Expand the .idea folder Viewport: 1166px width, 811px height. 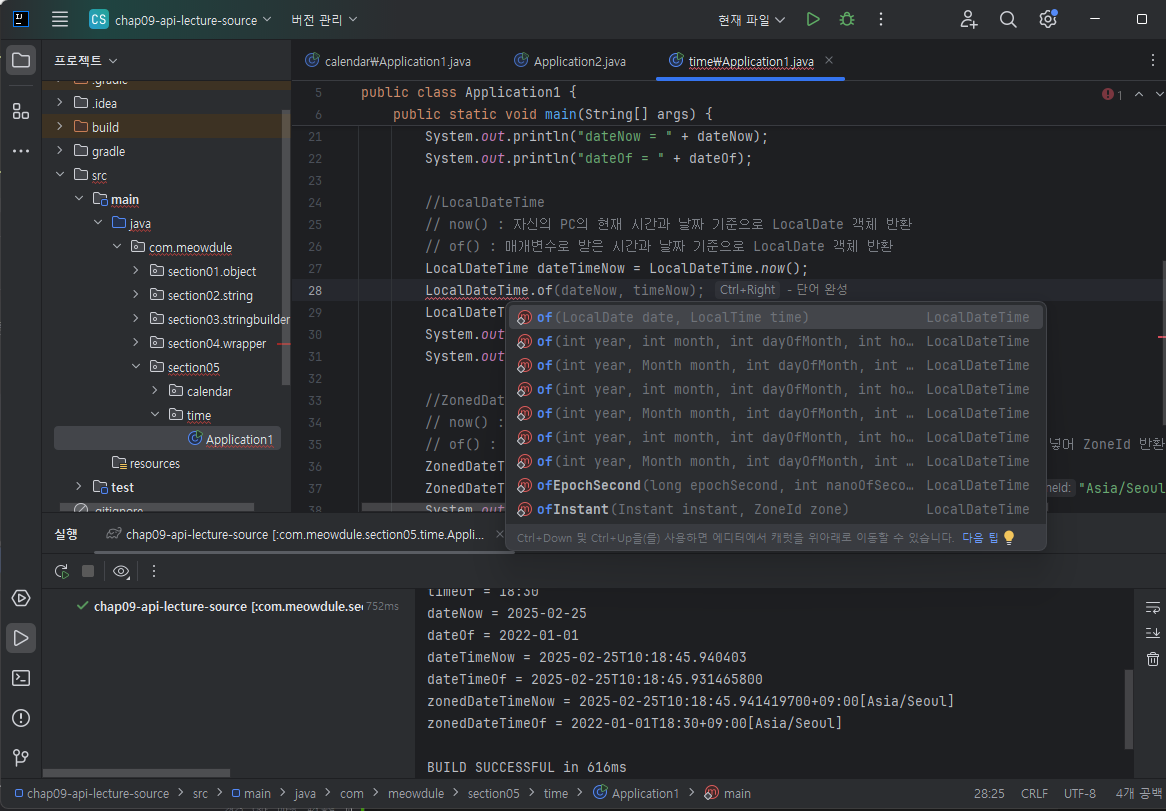pos(59,103)
